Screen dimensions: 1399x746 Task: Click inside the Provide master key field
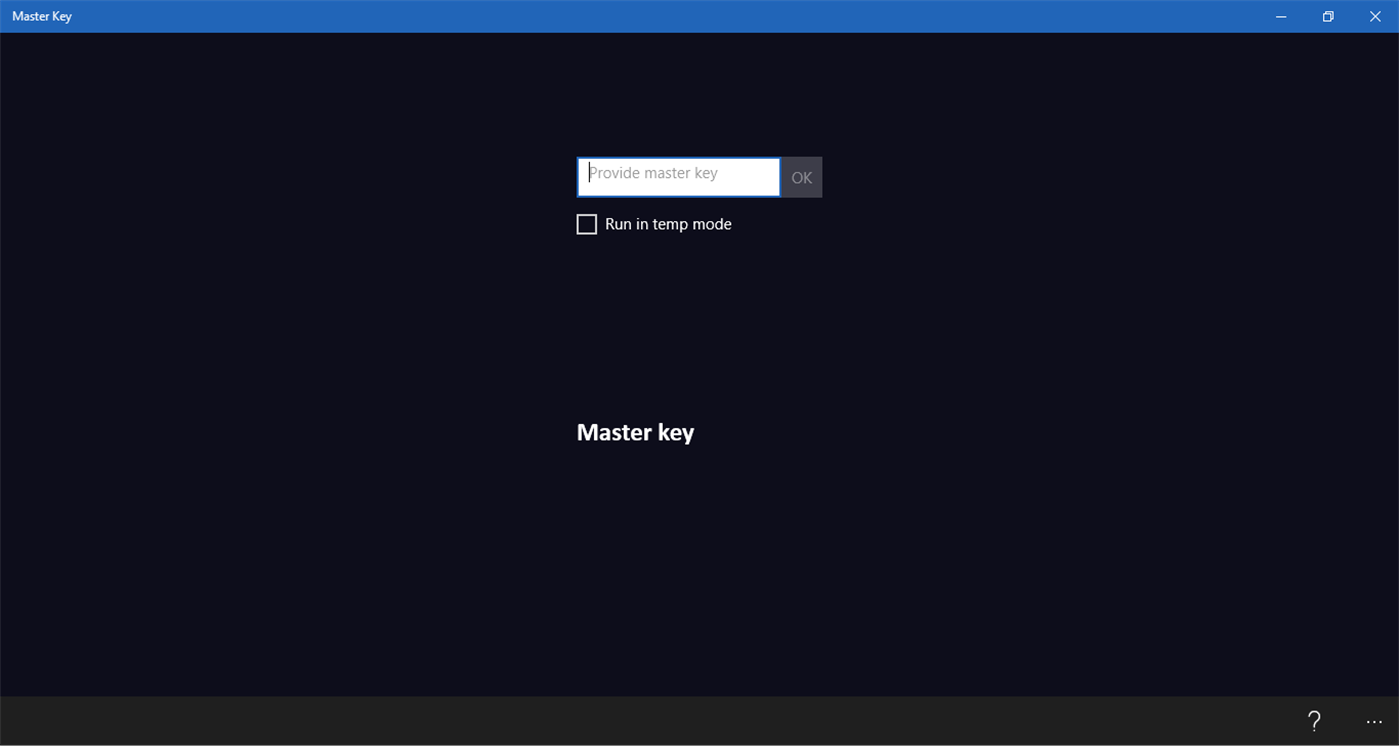coord(678,176)
